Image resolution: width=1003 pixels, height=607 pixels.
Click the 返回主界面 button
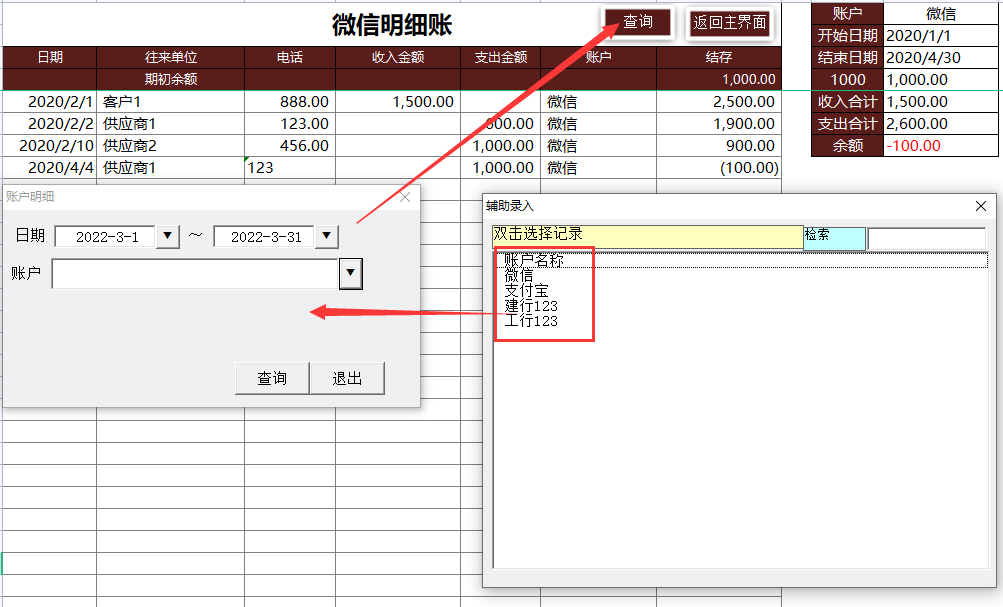(x=729, y=20)
